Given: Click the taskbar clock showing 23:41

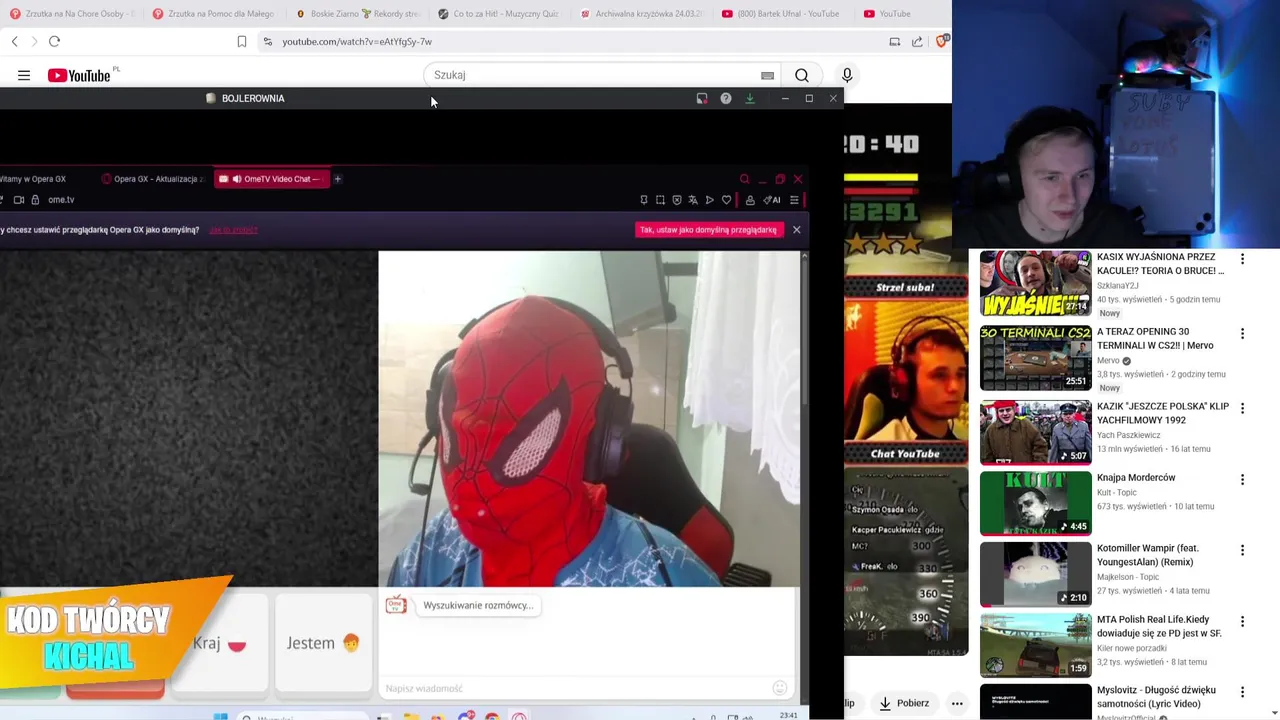Looking at the screenshot, I should click(x=788, y=715).
